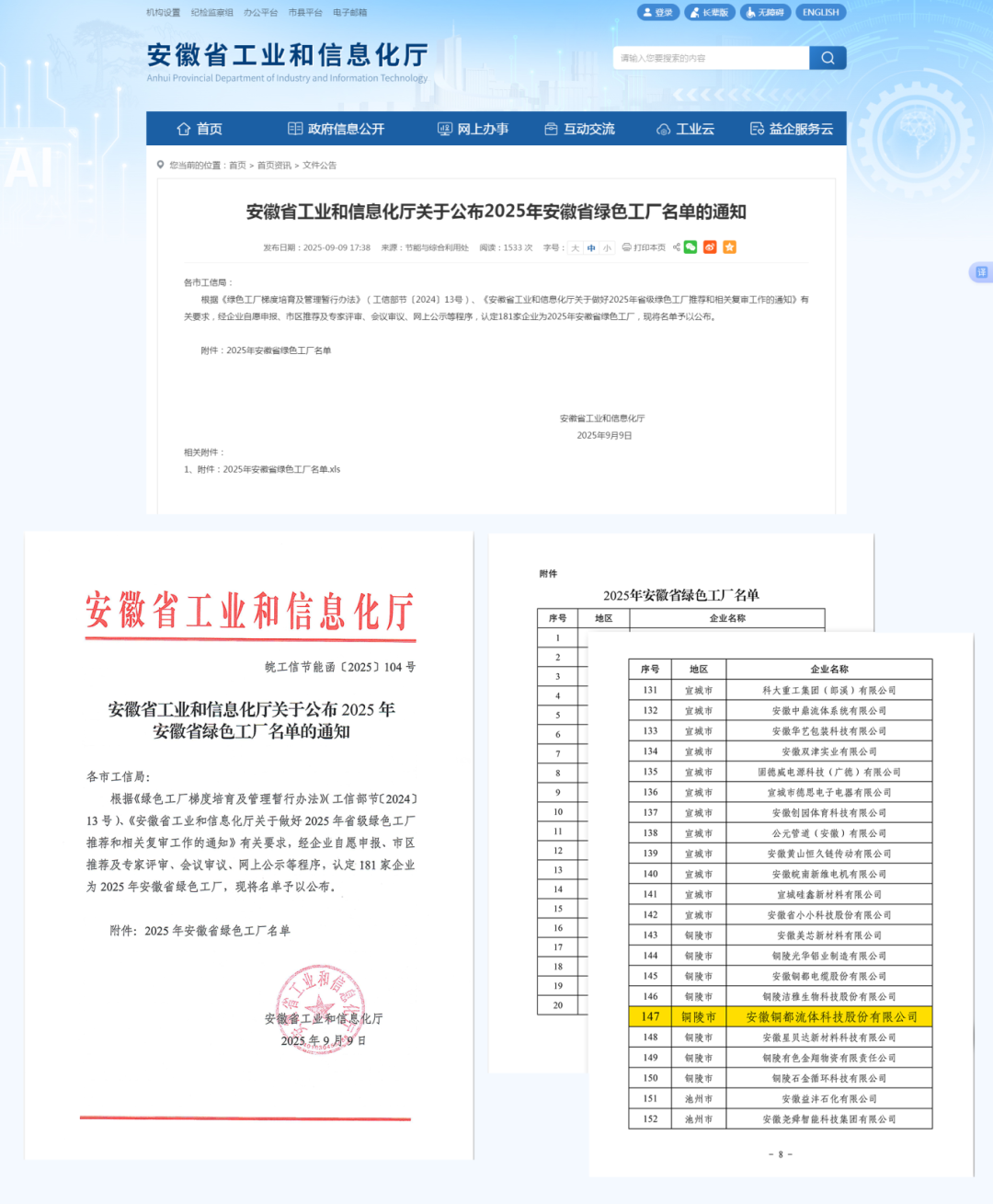Viewport: 993px width, 1204px height.
Task: Click the orange star share icon
Action: tap(729, 247)
